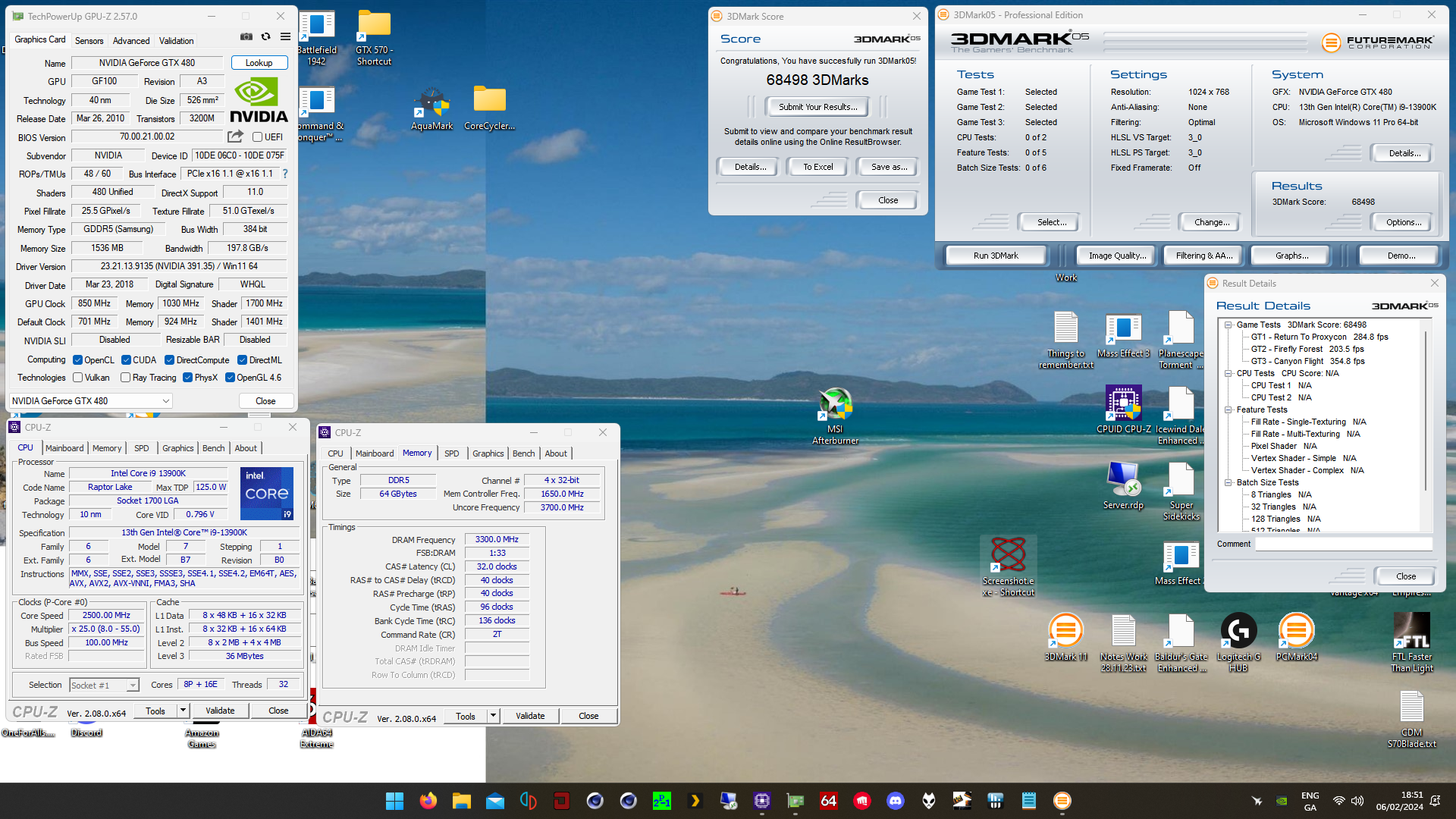Collapse the Feature Tests tree node
Screen dimensions: 1456x819
[1228, 409]
